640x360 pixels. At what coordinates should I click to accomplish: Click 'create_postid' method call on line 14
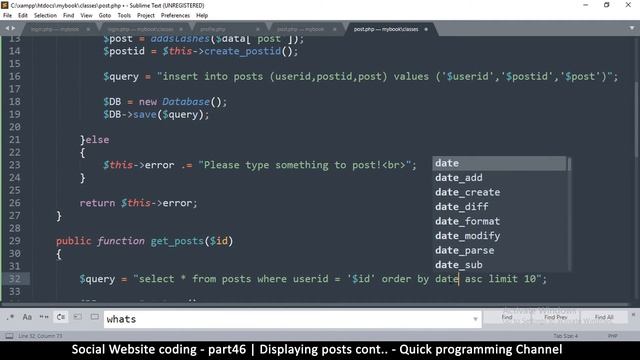[x=242, y=51]
